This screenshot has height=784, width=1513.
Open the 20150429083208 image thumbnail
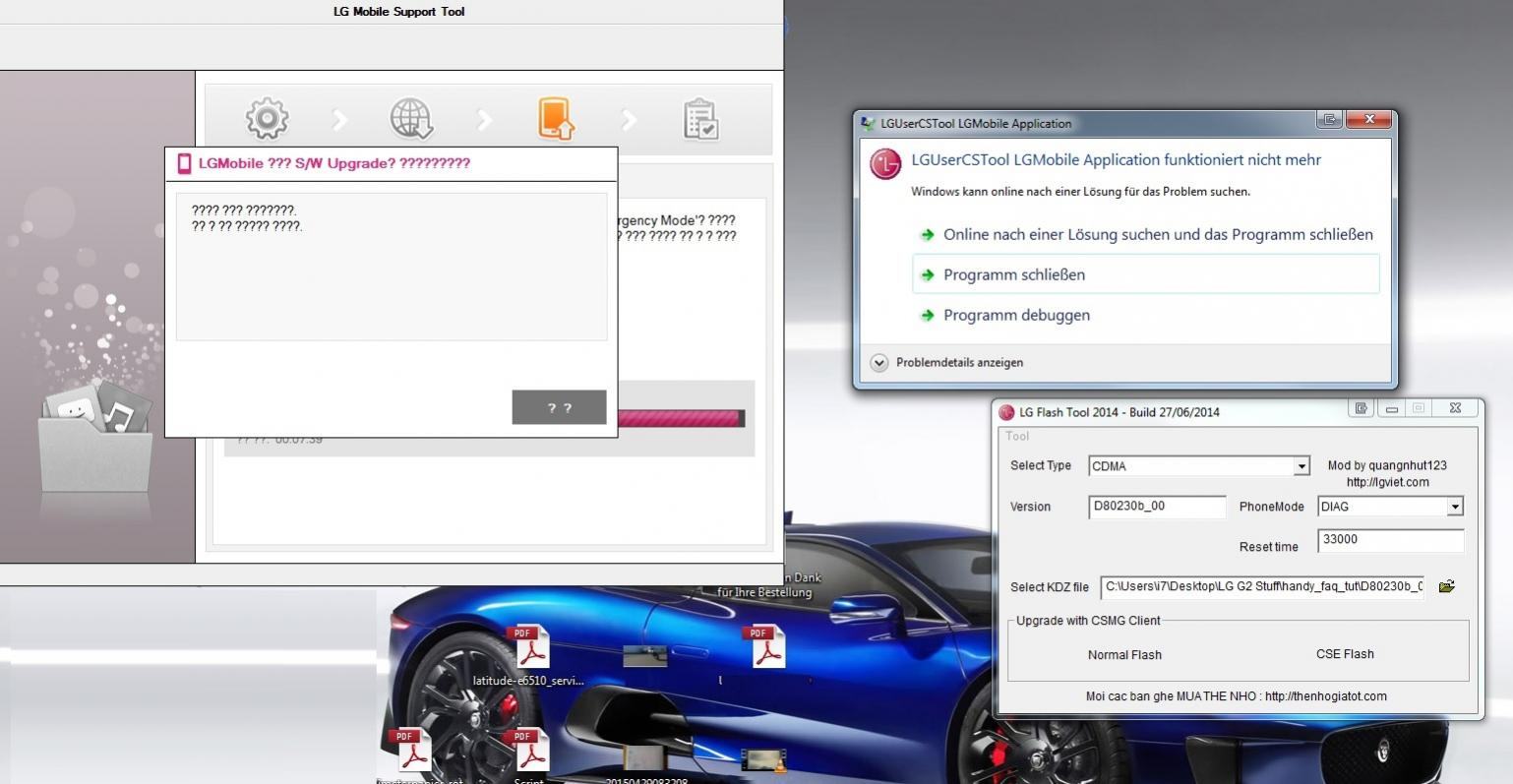tap(646, 759)
